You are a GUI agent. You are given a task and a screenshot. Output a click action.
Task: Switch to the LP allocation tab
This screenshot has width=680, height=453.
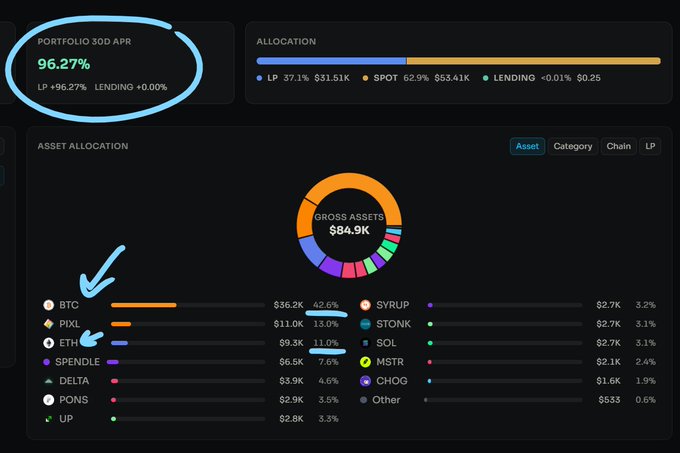(x=650, y=147)
